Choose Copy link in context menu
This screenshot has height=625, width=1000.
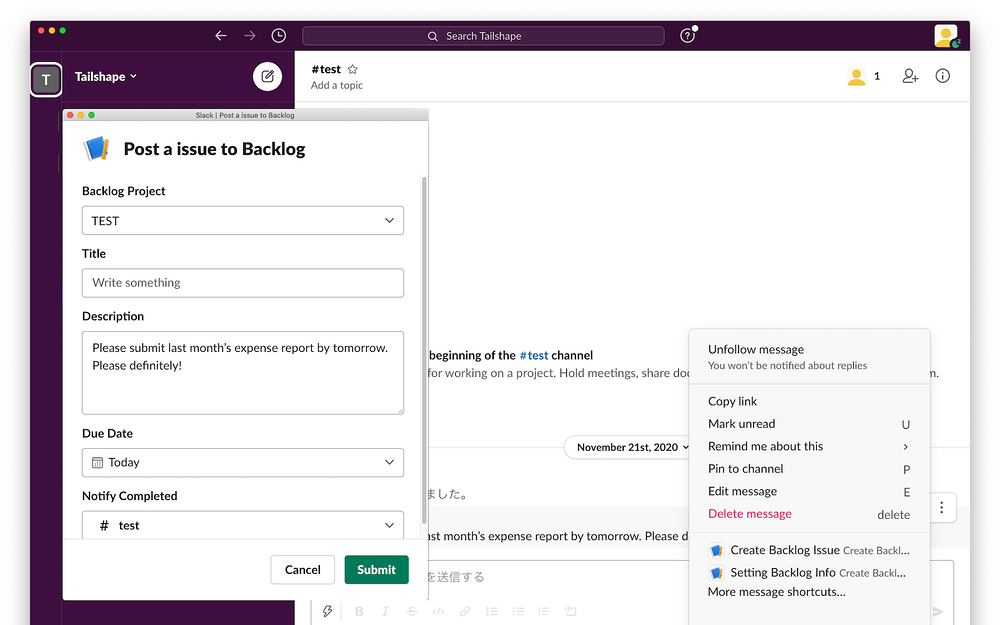[x=809, y=401]
